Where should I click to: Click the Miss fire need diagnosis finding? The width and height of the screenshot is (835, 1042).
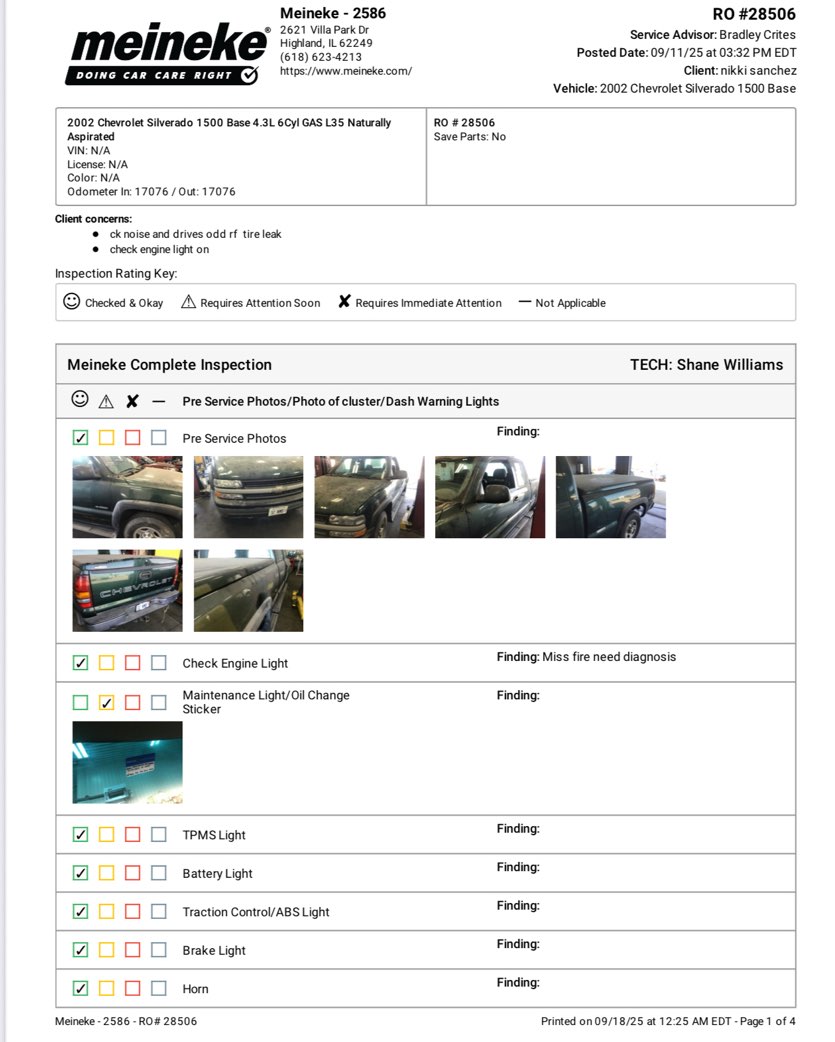click(608, 657)
